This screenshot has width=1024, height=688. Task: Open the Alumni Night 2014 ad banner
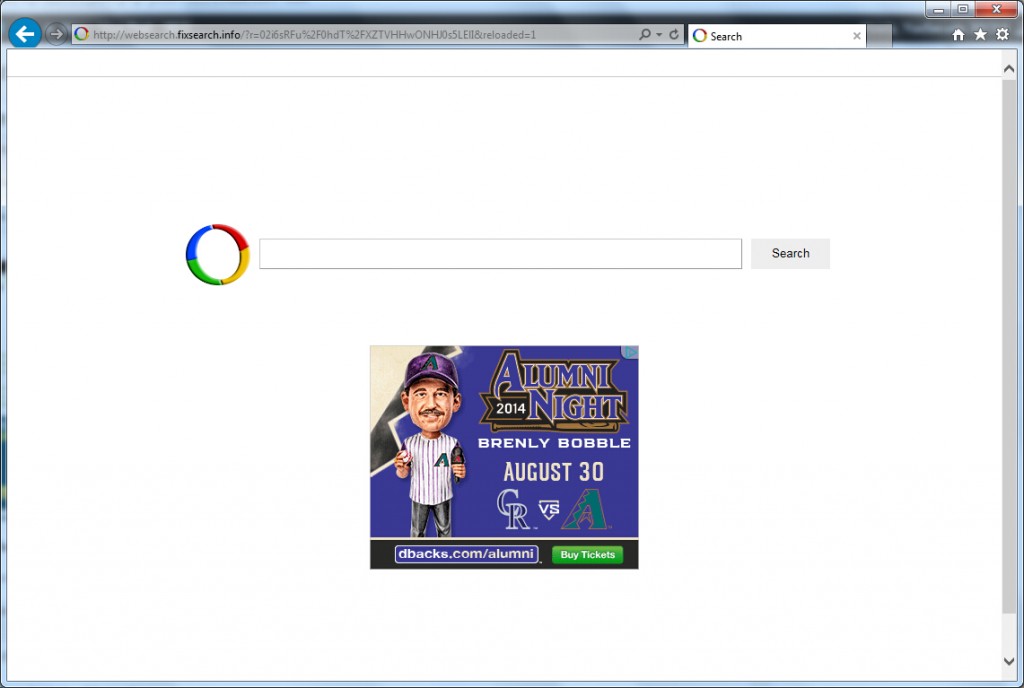pyautogui.click(x=504, y=457)
